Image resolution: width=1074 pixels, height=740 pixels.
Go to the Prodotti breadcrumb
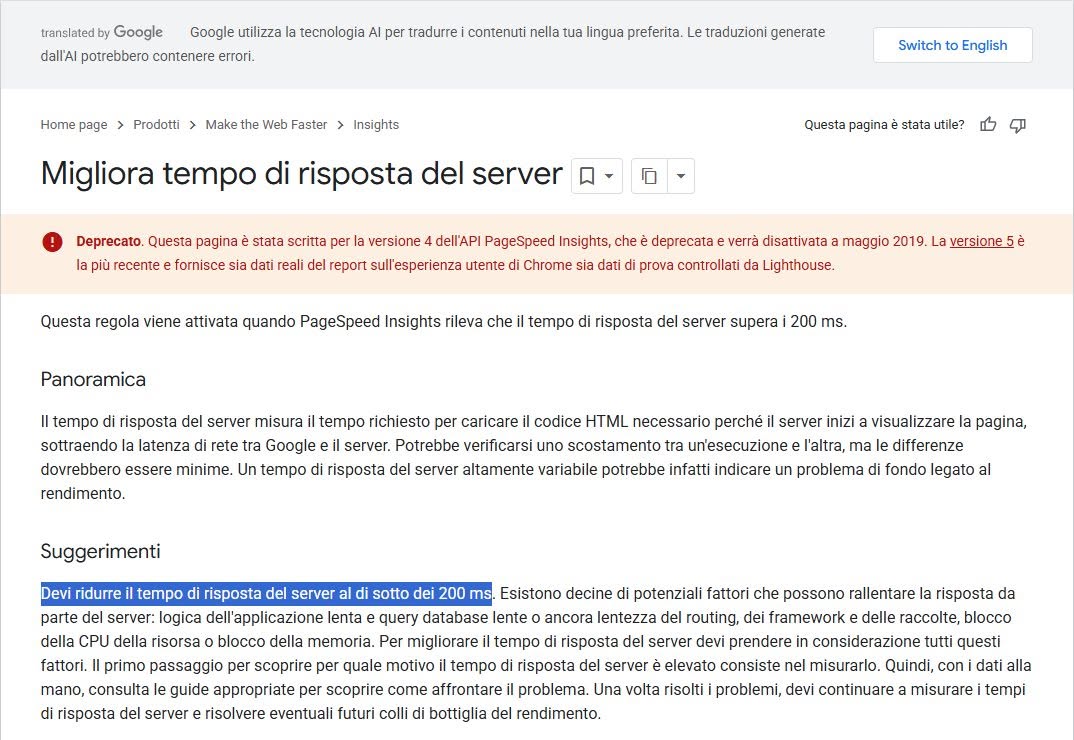pyautogui.click(x=156, y=125)
